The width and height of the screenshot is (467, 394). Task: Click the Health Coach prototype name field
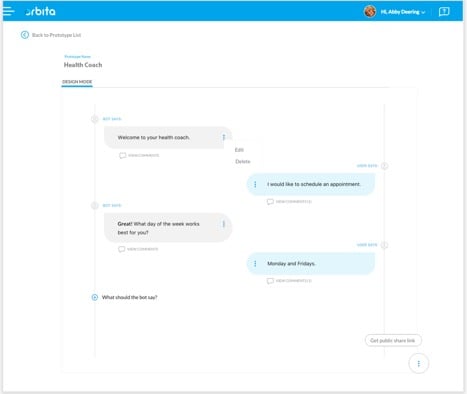coord(83,65)
